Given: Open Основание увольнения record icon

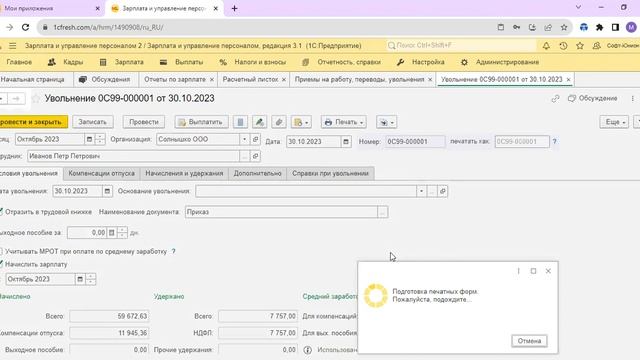Looking at the screenshot, I should pos(443,191).
